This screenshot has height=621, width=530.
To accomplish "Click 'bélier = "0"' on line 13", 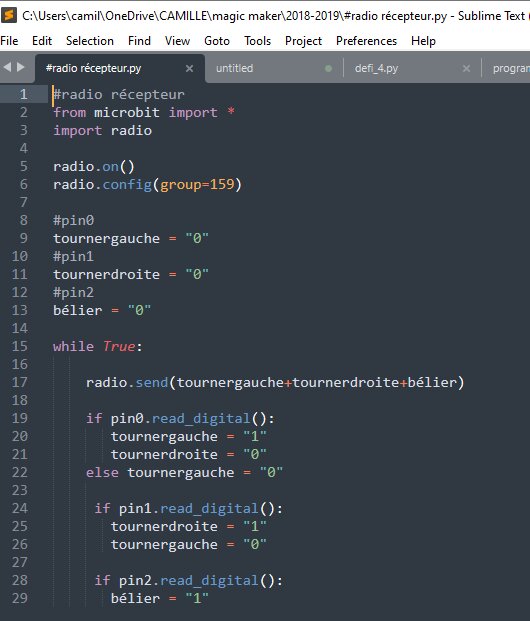I will (102, 310).
